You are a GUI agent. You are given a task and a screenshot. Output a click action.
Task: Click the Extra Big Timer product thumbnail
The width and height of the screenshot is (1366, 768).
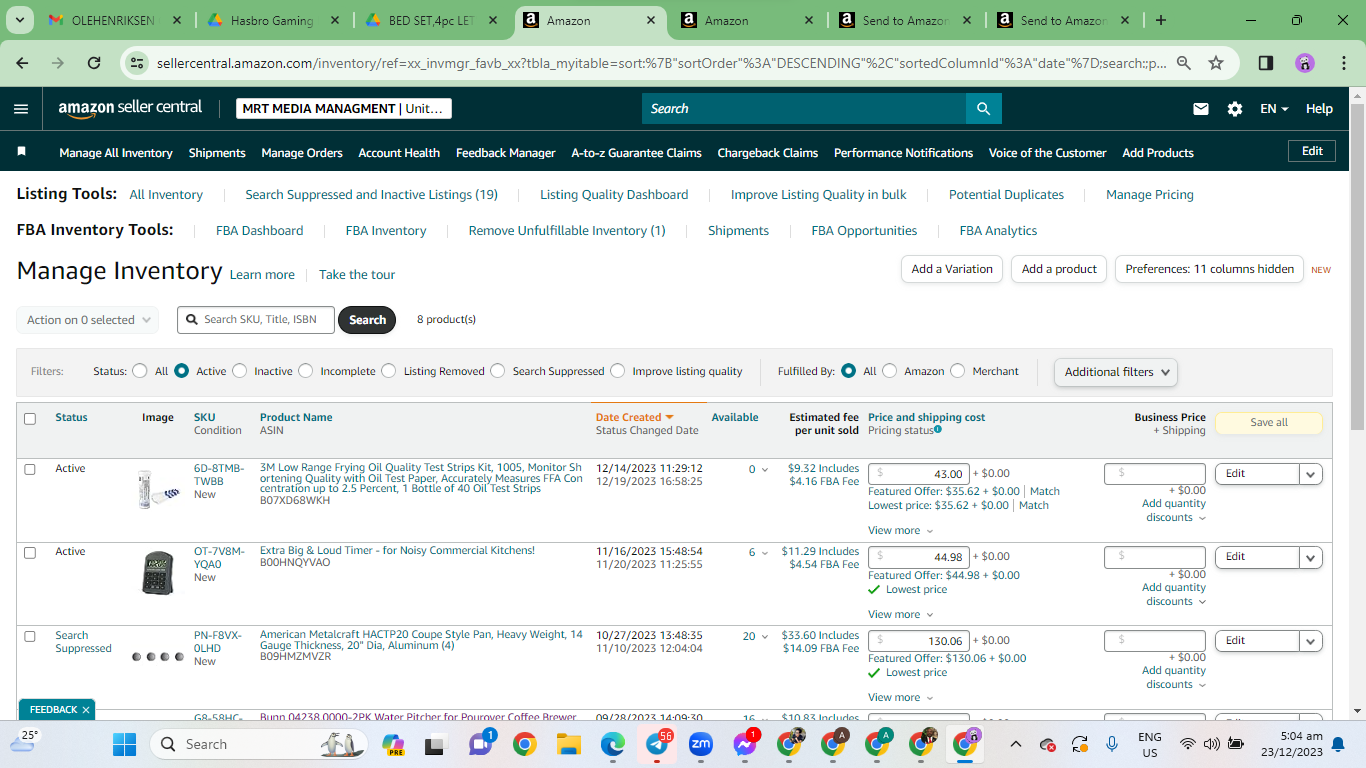pyautogui.click(x=158, y=574)
